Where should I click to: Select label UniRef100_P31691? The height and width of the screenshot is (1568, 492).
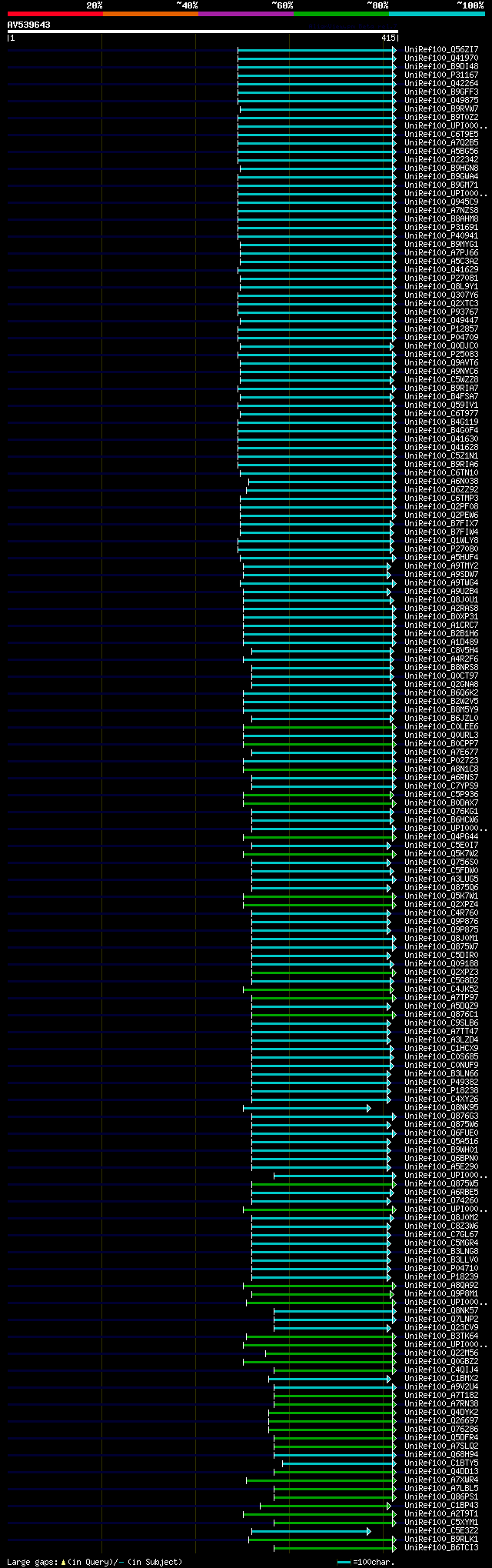click(441, 227)
